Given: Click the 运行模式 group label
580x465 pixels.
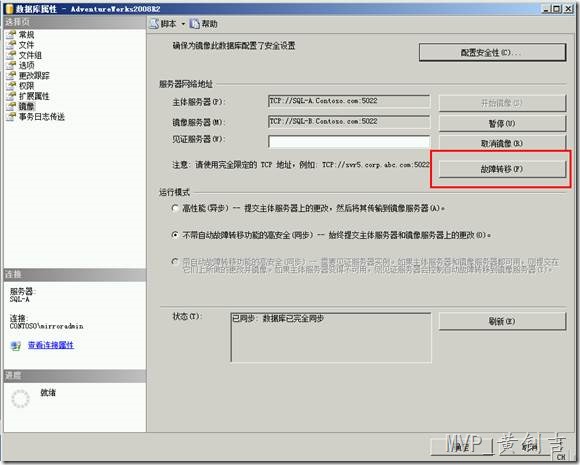Looking at the screenshot, I should point(174,192).
